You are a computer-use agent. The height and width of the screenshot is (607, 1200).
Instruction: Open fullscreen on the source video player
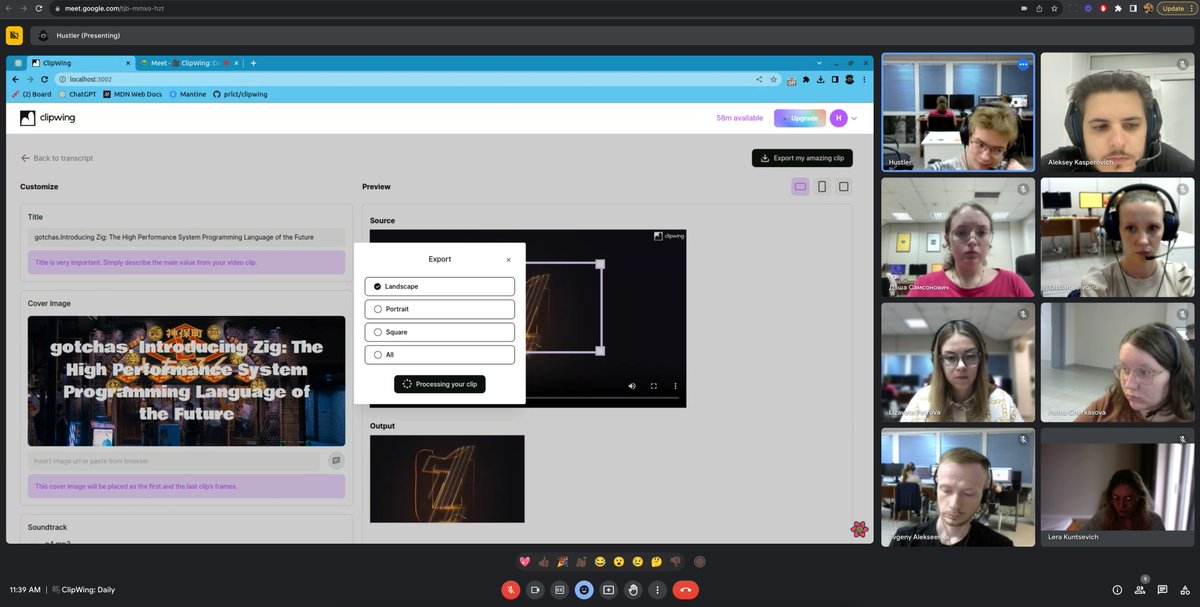[x=654, y=386]
